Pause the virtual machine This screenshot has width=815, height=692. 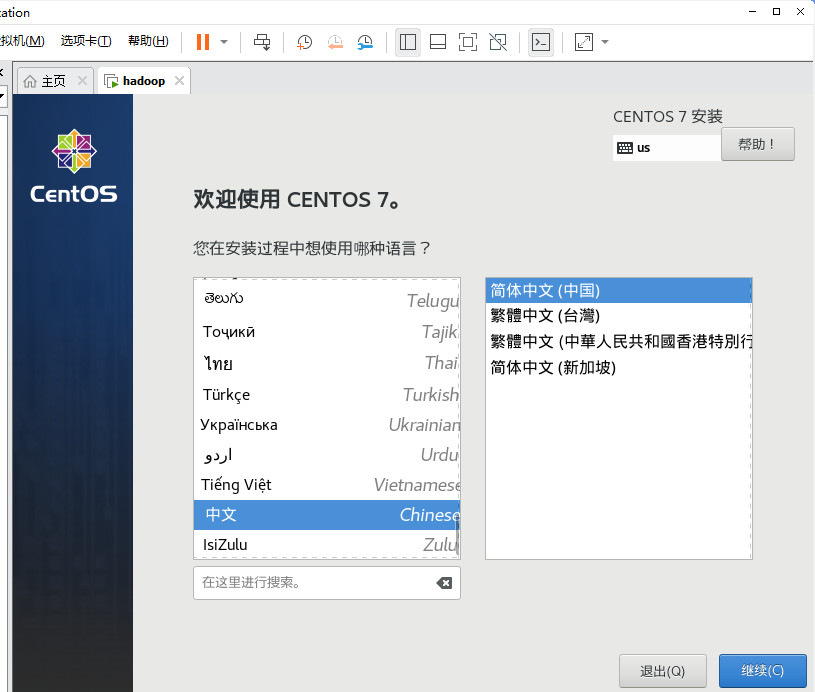(x=203, y=42)
